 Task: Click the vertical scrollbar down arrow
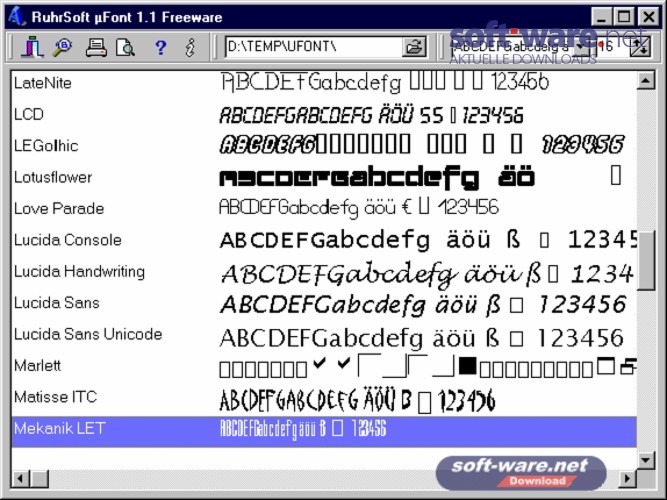click(646, 460)
